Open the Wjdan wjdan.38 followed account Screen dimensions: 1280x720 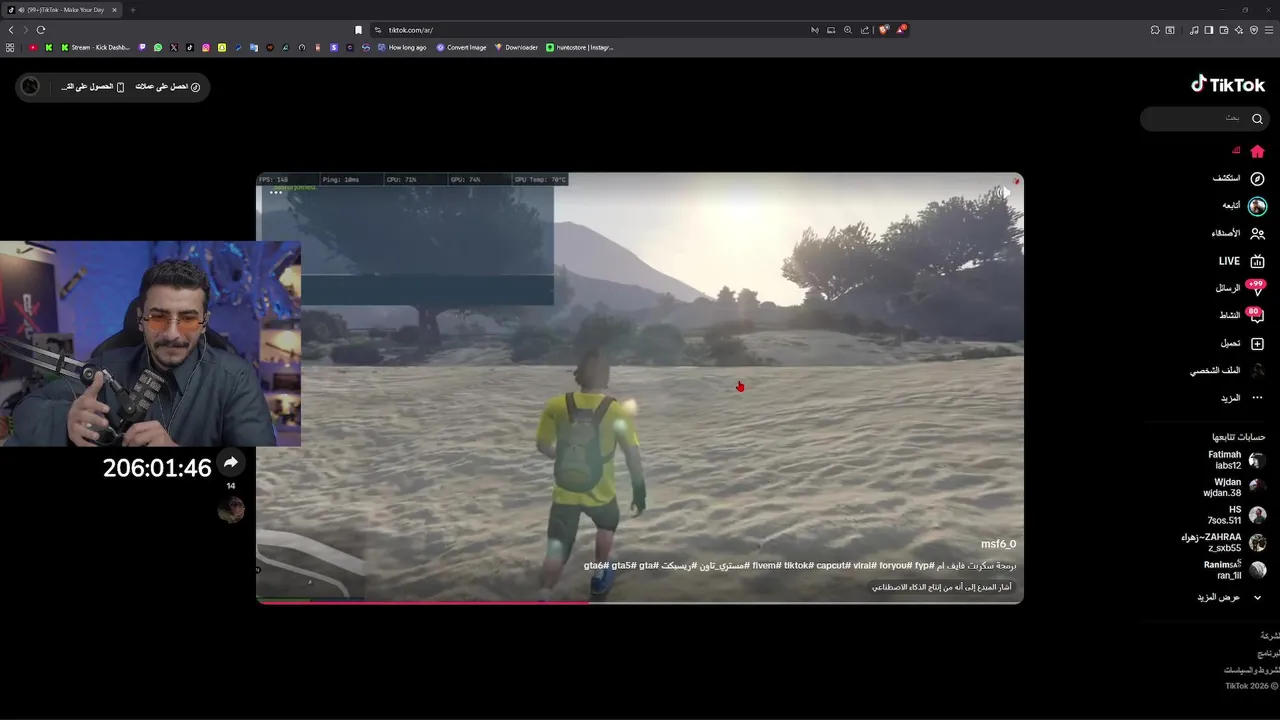click(x=1236, y=488)
